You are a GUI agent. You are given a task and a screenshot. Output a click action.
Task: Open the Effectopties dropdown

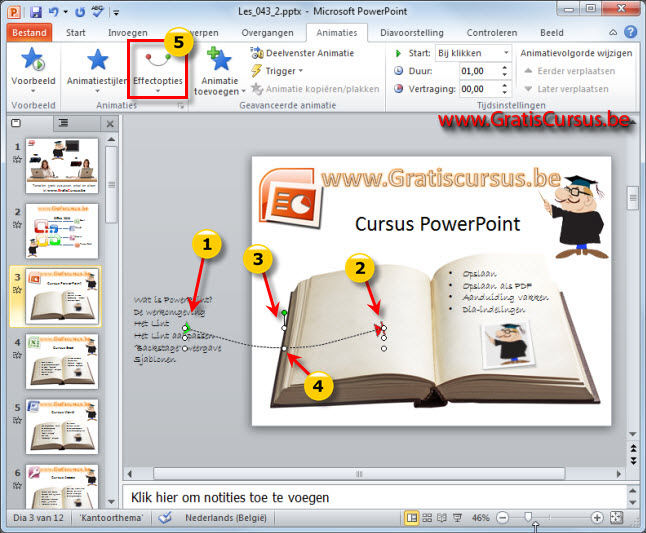(158, 70)
